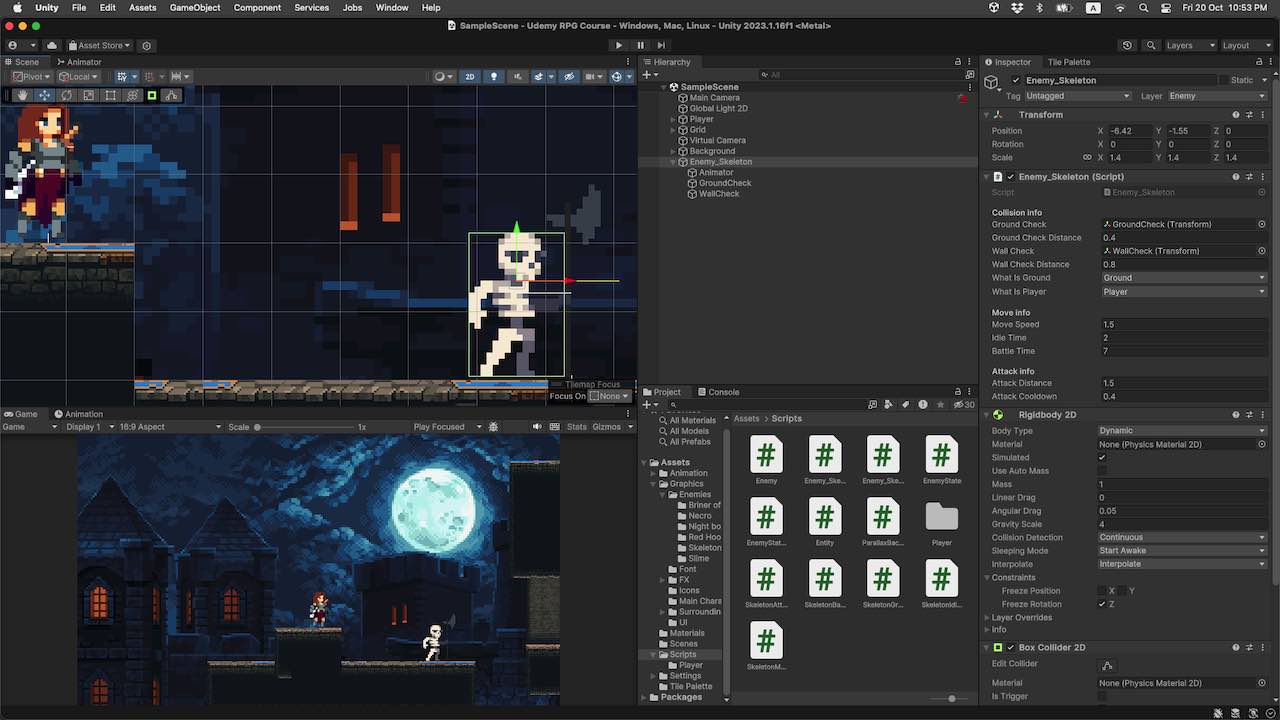The width and height of the screenshot is (1280, 720).
Task: Open the global search magnifier icon
Action: pyautogui.click(x=1151, y=45)
